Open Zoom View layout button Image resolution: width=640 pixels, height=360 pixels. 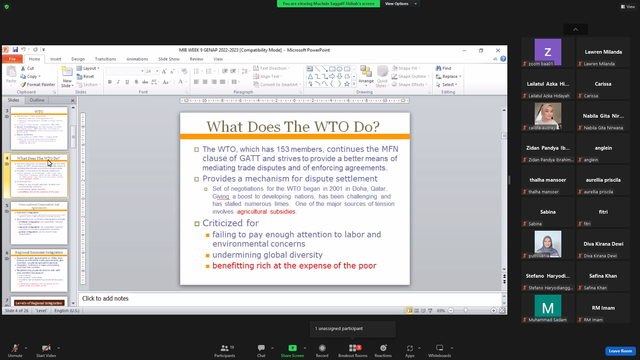pyautogui.click(x=628, y=7)
